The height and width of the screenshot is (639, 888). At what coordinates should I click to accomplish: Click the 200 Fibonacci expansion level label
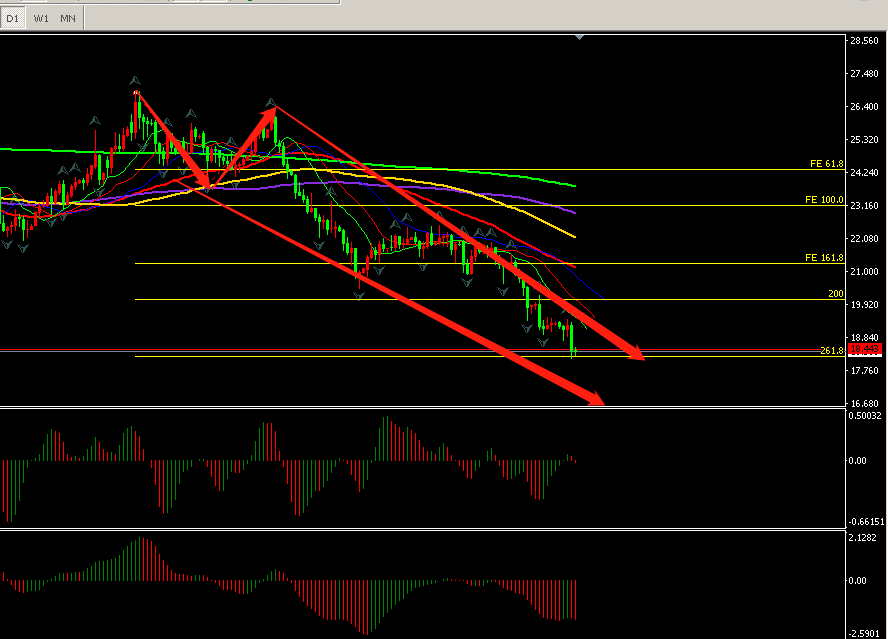(836, 294)
